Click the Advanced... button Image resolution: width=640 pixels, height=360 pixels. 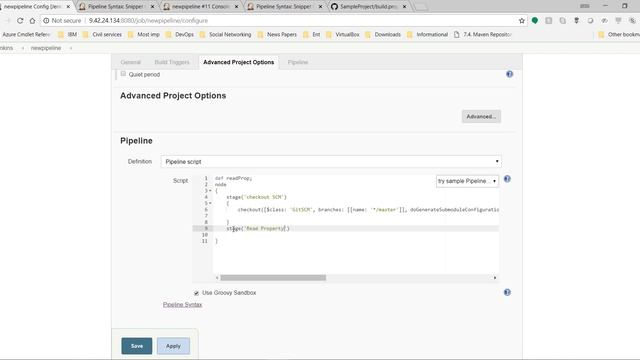pos(481,117)
